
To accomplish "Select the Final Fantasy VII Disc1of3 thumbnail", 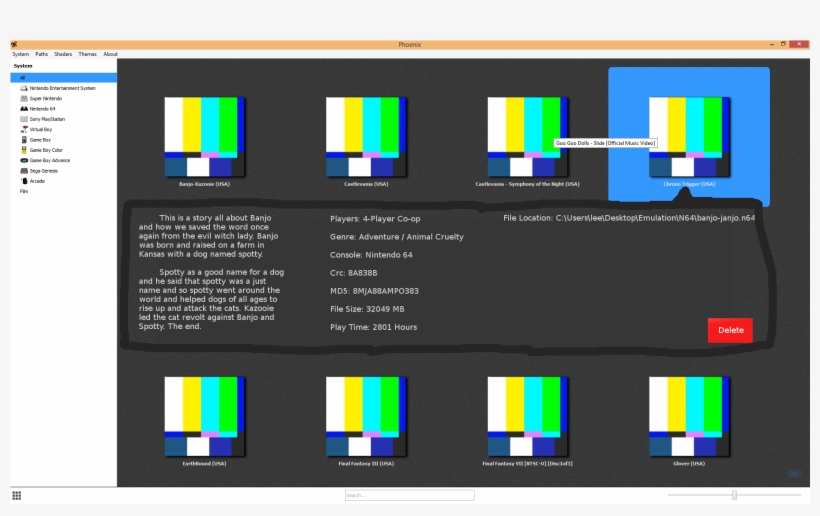I will pyautogui.click(x=528, y=417).
